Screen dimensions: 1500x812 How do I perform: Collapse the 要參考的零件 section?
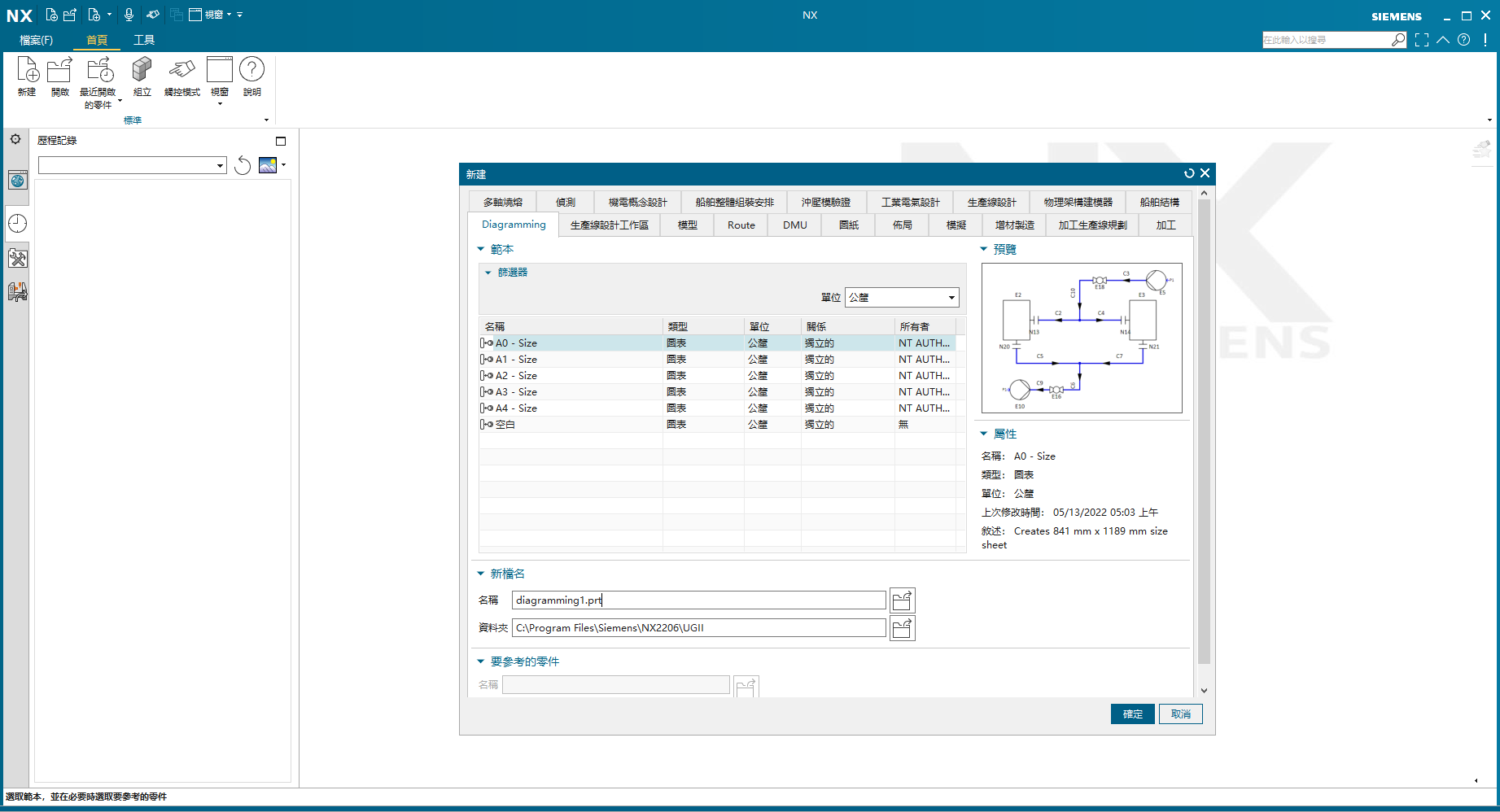coord(480,661)
